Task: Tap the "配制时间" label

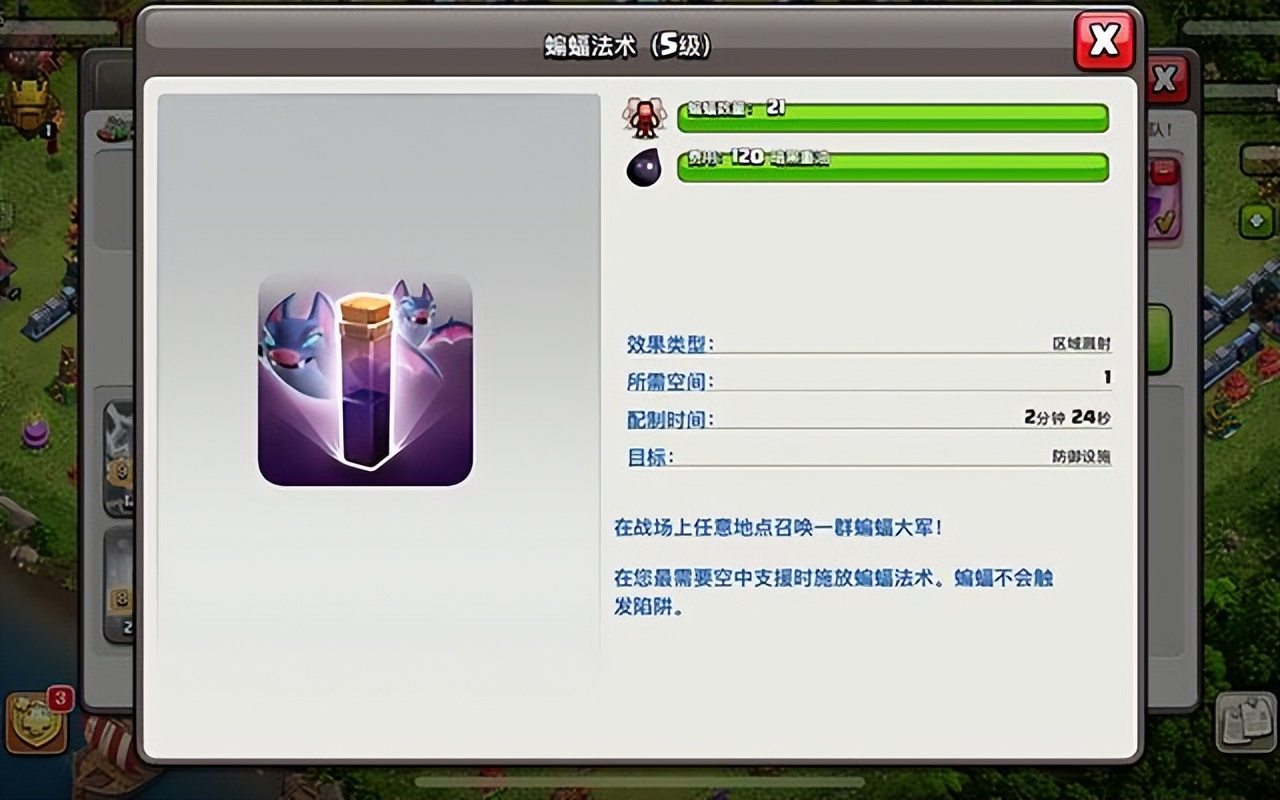Action: (670, 420)
